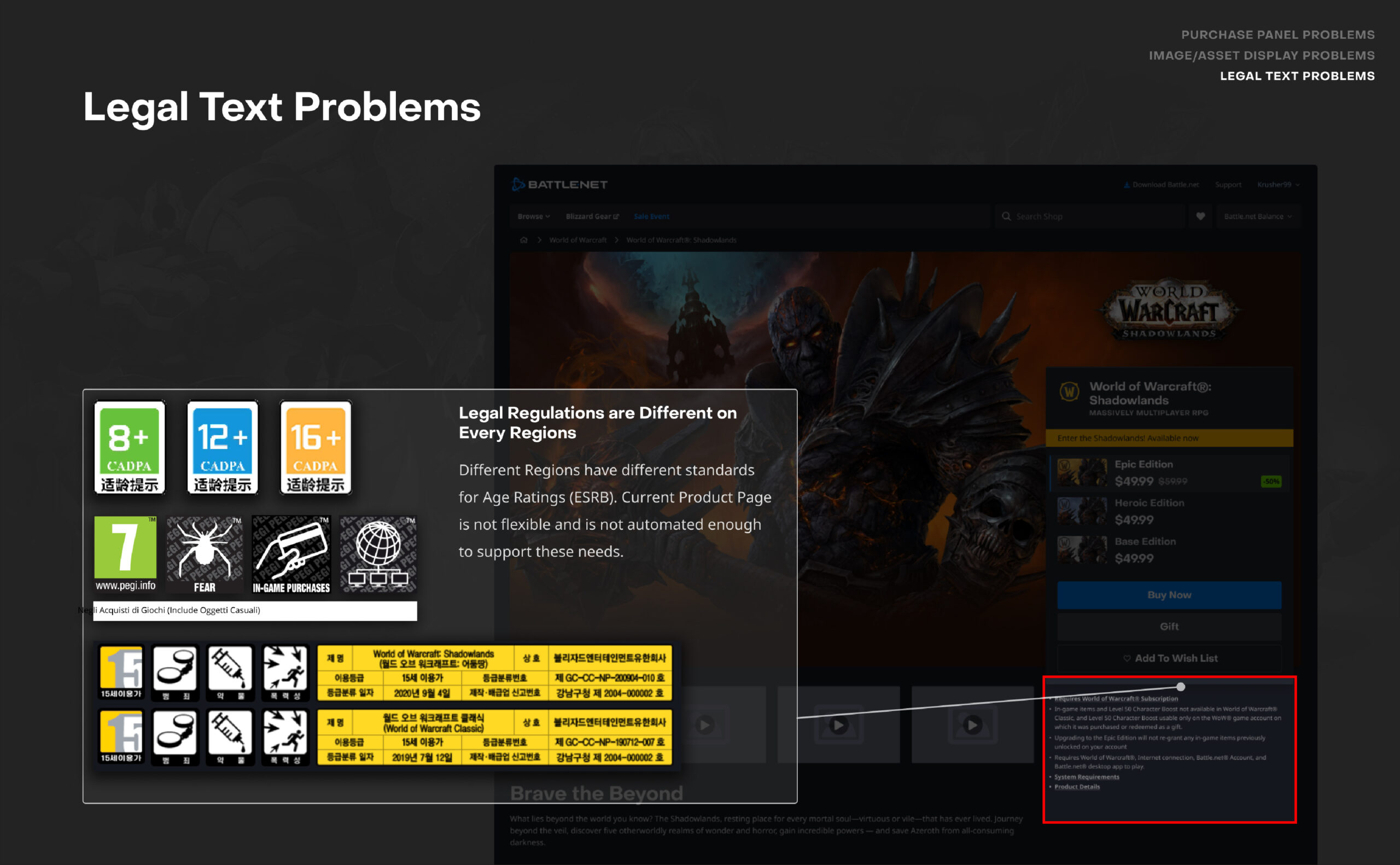This screenshot has height=865, width=1400.
Task: Click the 'MASSIVELY MULTIPLAYER RPG' label
Action: coord(1148,413)
